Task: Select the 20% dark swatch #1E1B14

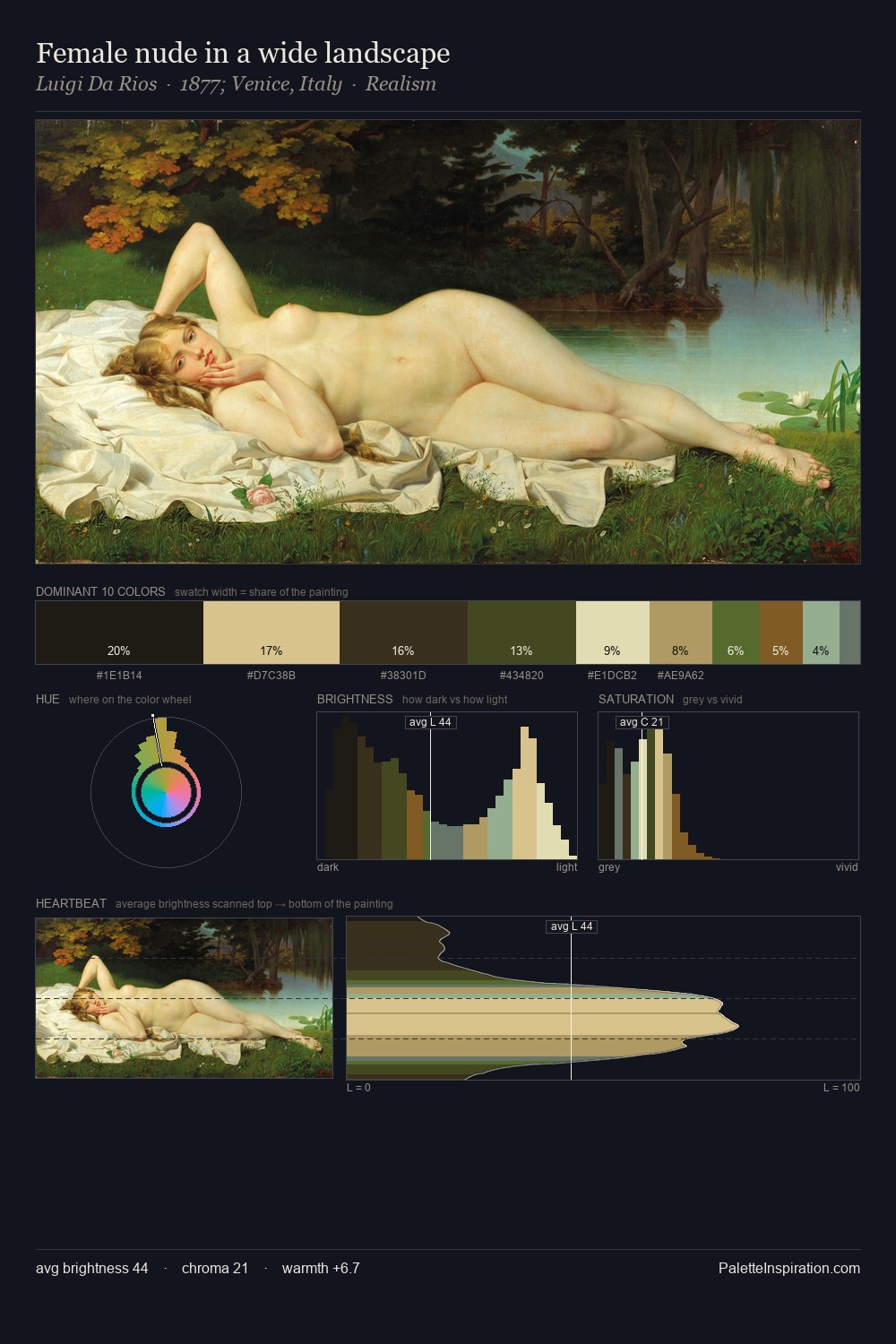Action: coord(119,633)
